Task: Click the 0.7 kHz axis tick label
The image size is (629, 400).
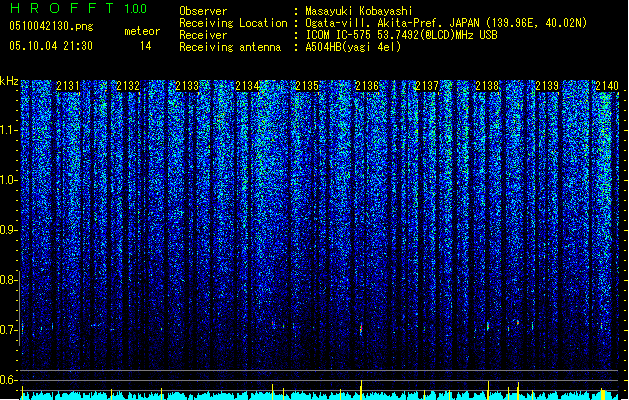Action: pyautogui.click(x=8, y=330)
